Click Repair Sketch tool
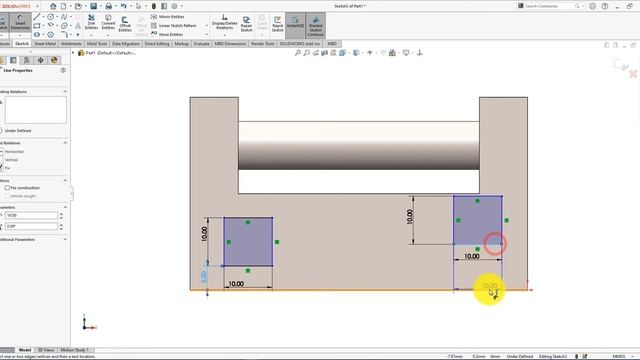Screen dimensions: 640x360 (x=246, y=24)
